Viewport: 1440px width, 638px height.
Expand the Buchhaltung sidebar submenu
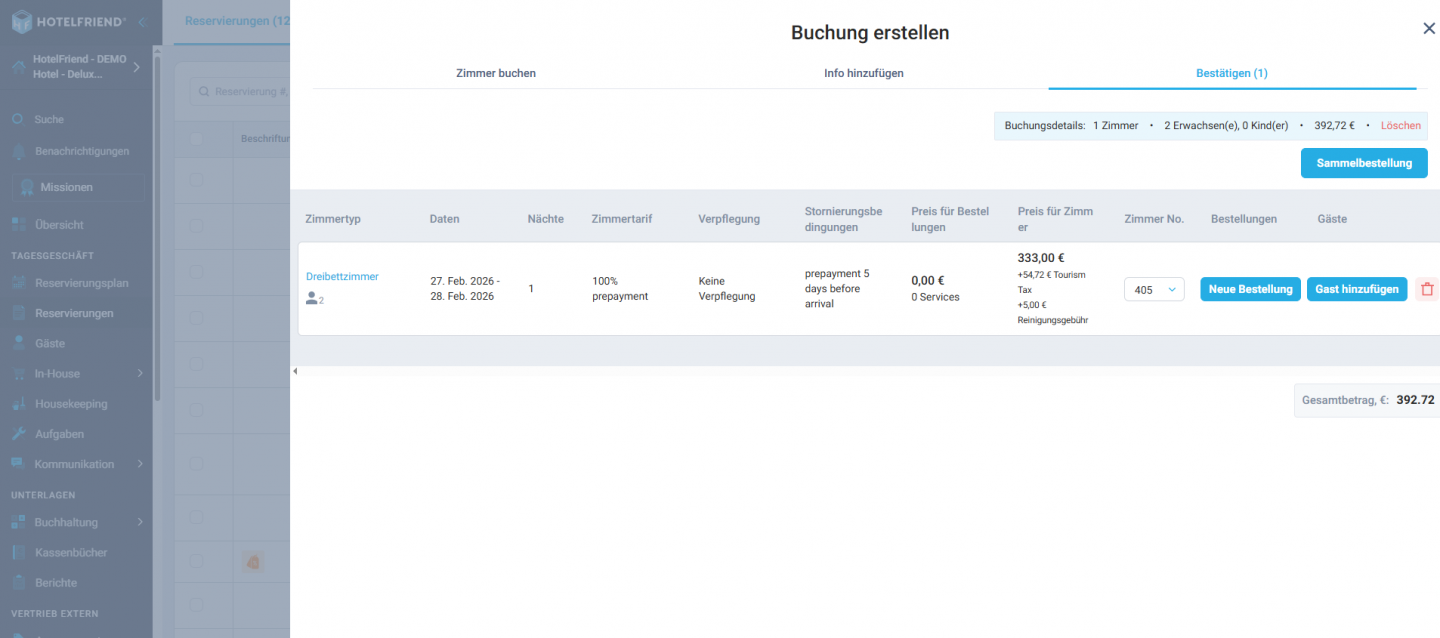140,522
